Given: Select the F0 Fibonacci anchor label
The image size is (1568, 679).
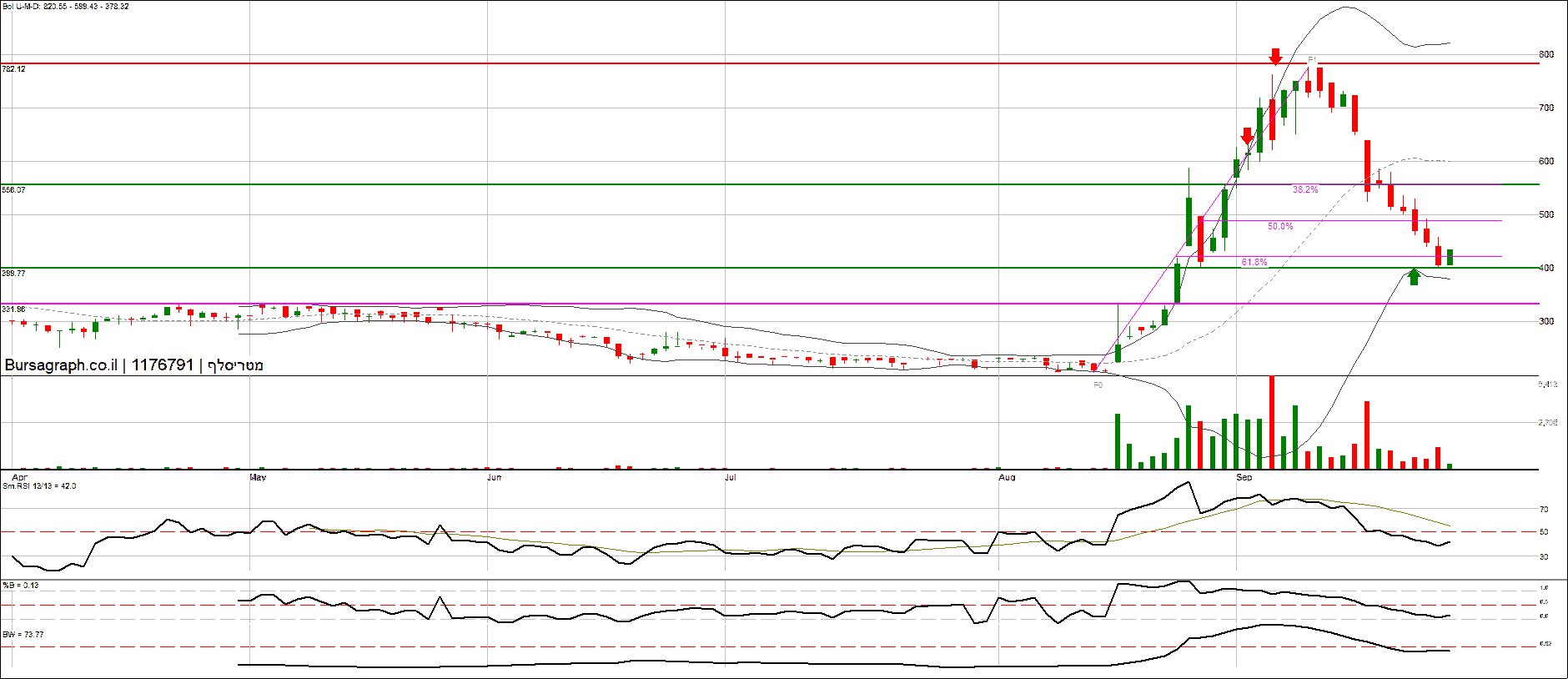Looking at the screenshot, I should coord(1098,385).
